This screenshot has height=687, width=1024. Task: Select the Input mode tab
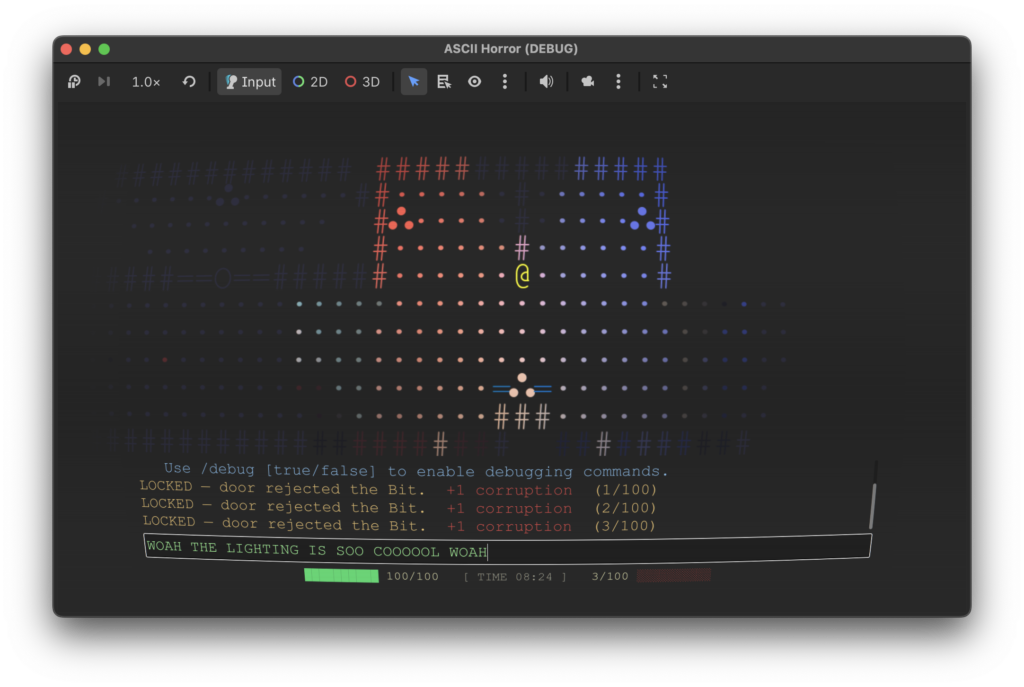tap(249, 82)
